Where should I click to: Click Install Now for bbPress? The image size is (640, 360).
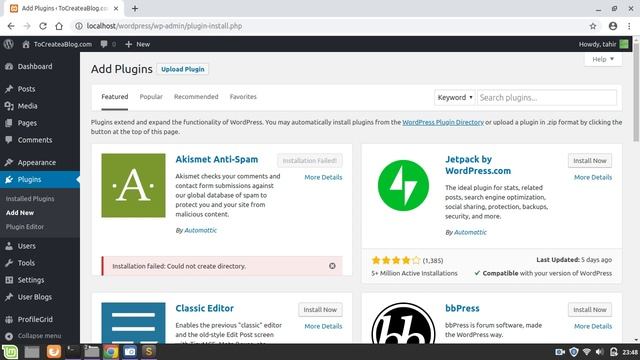590,310
